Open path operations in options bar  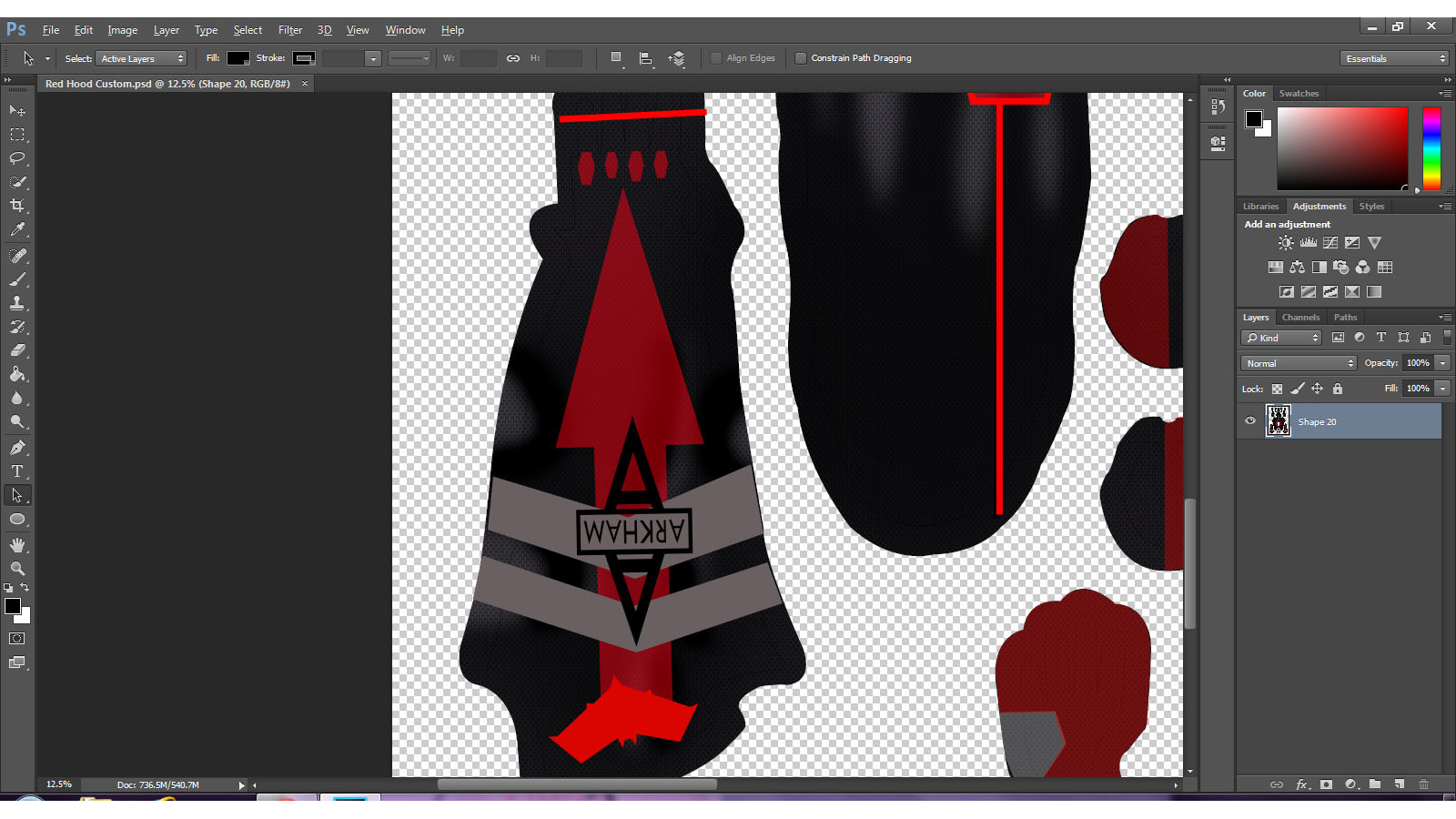(x=616, y=58)
